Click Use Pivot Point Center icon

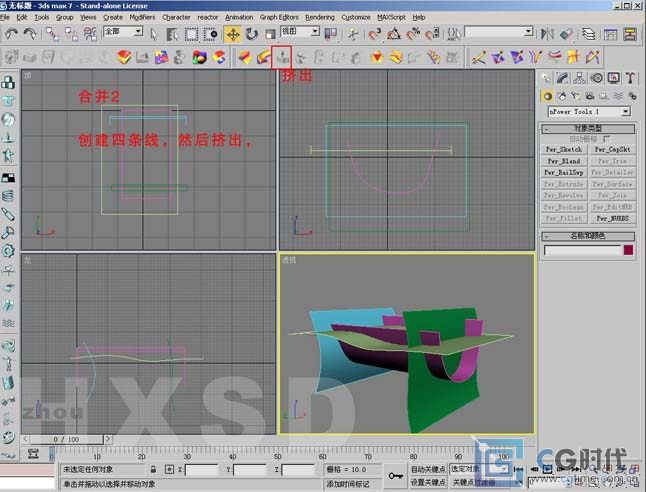click(331, 34)
